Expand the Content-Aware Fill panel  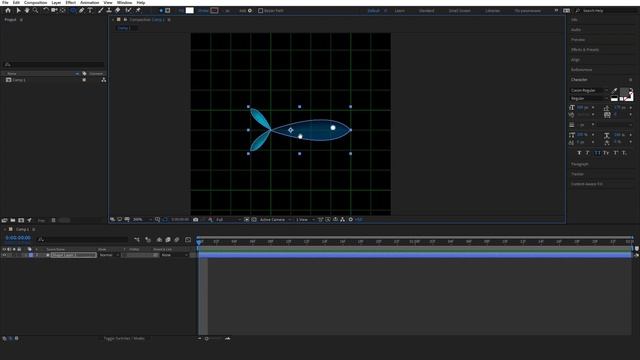point(587,184)
